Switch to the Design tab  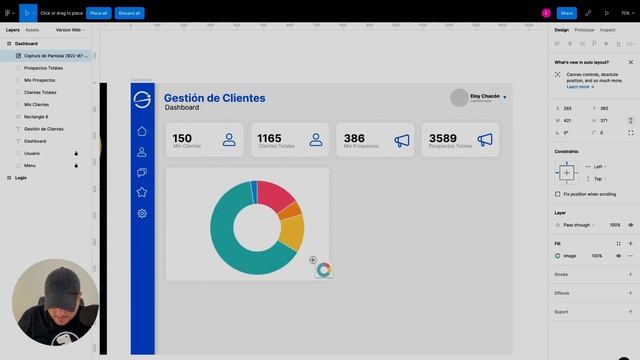coord(561,30)
